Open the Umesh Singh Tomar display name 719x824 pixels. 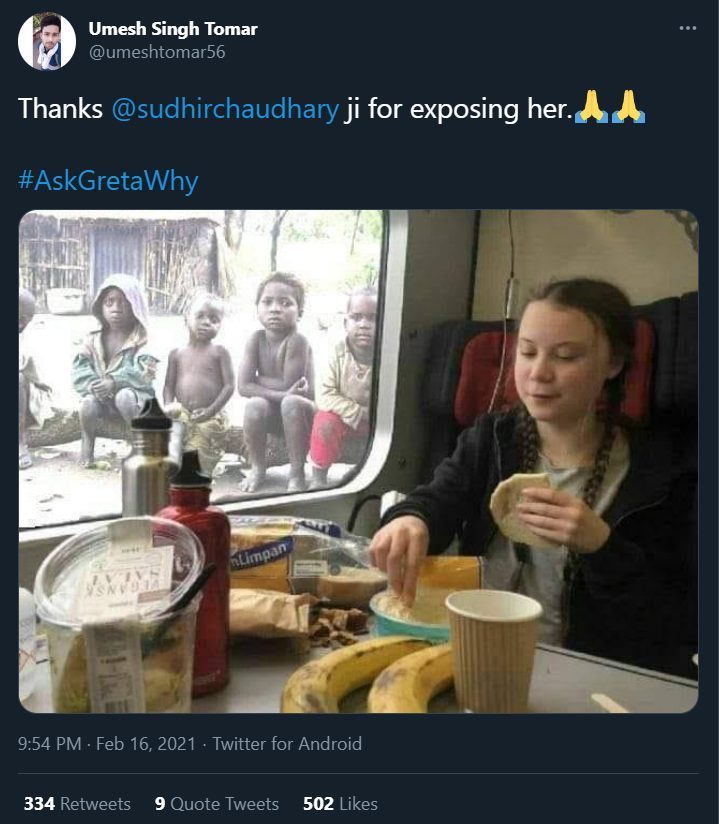(x=173, y=29)
